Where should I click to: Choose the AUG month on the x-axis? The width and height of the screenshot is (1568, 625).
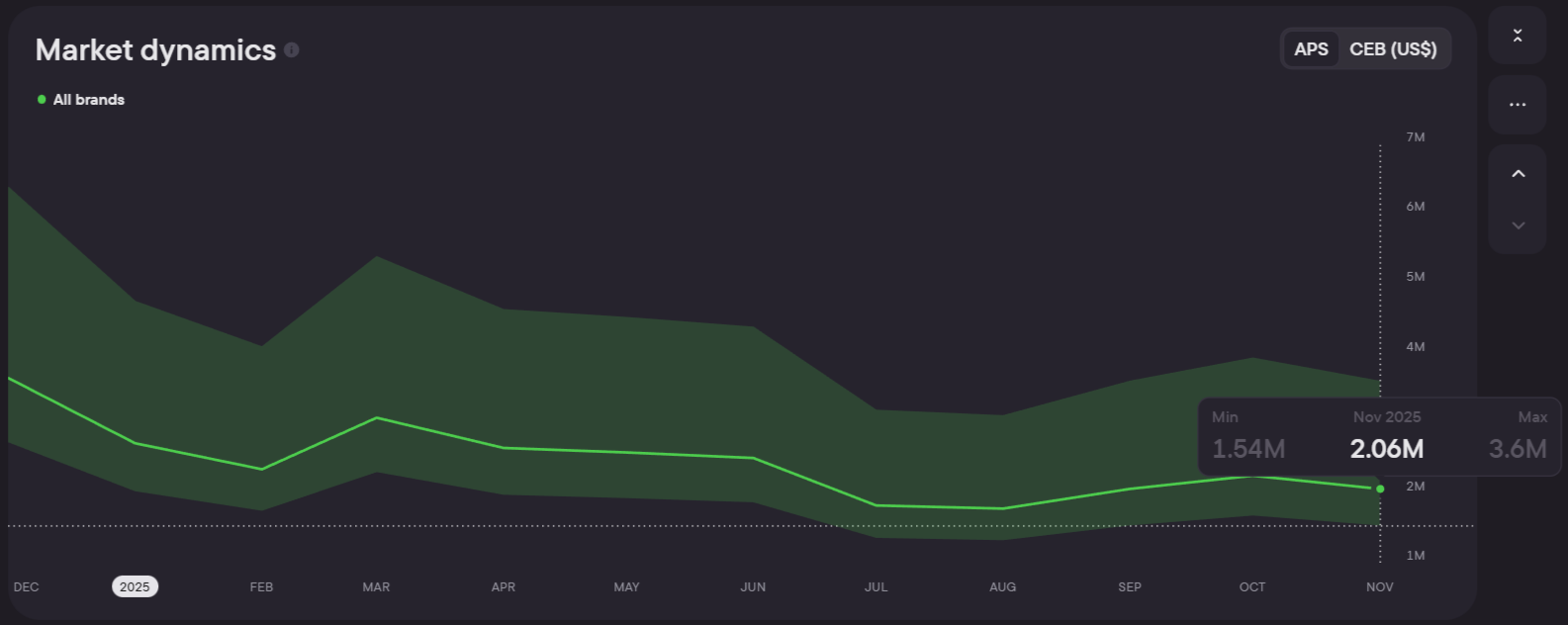click(x=1002, y=586)
